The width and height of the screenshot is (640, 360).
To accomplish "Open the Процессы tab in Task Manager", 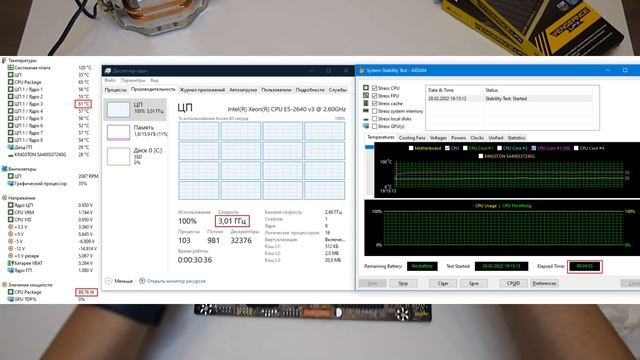I will [116, 90].
